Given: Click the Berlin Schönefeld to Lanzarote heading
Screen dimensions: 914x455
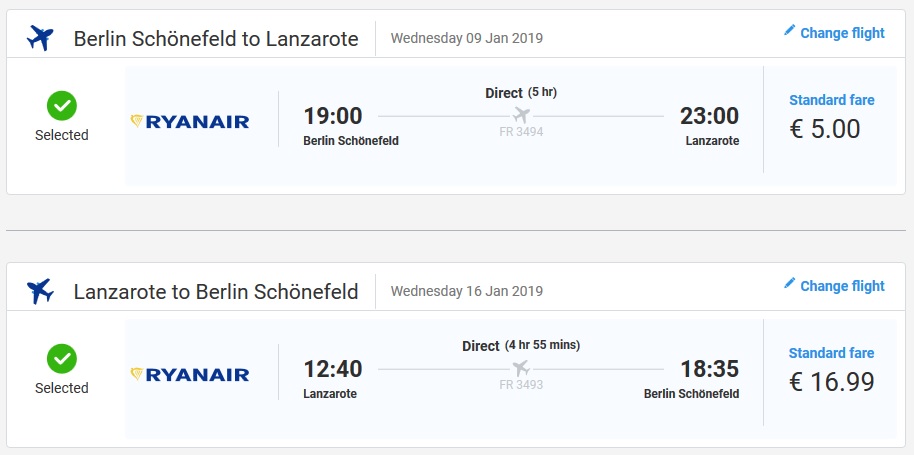Looking at the screenshot, I should (216, 38).
